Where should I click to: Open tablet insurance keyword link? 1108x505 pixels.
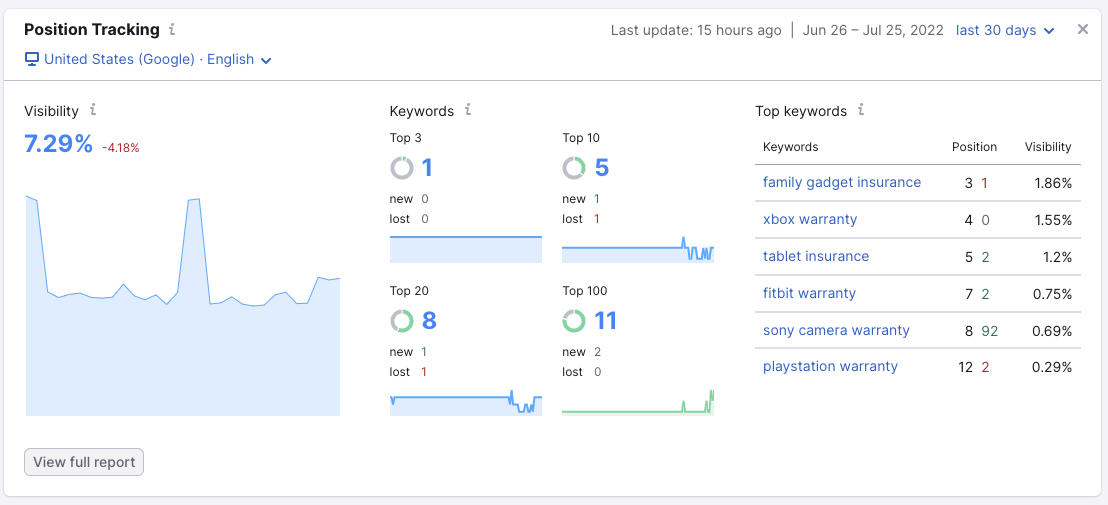pyautogui.click(x=815, y=256)
